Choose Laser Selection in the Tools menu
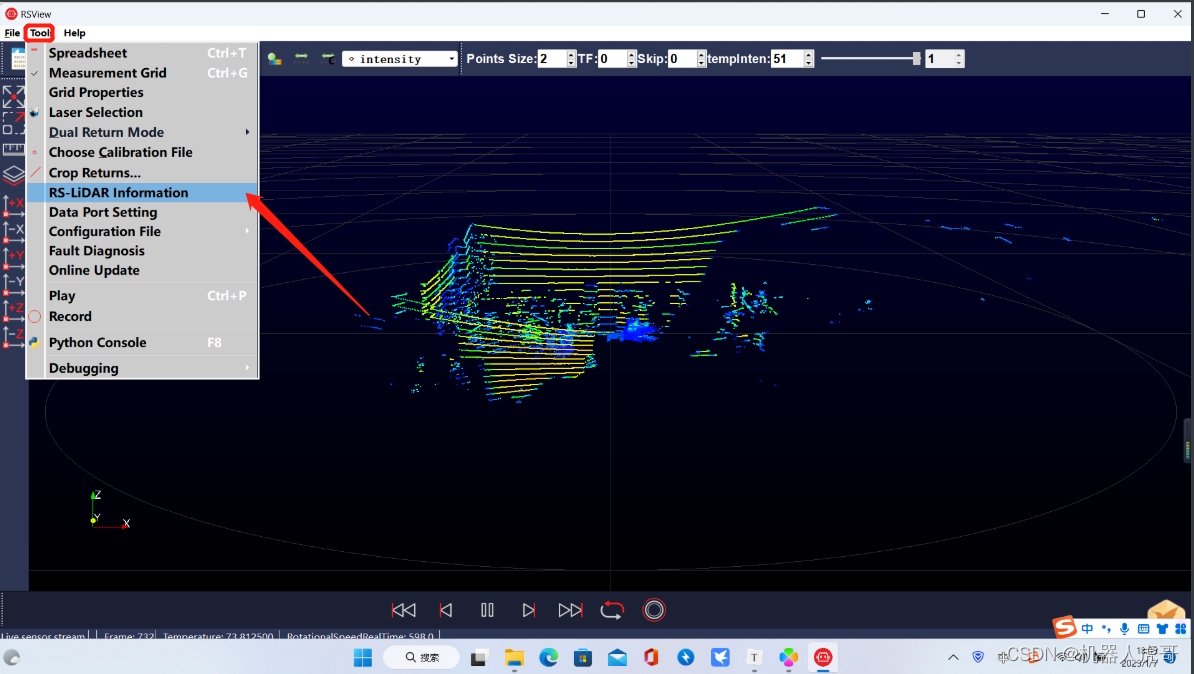Viewport: 1194px width, 674px height. point(142,112)
